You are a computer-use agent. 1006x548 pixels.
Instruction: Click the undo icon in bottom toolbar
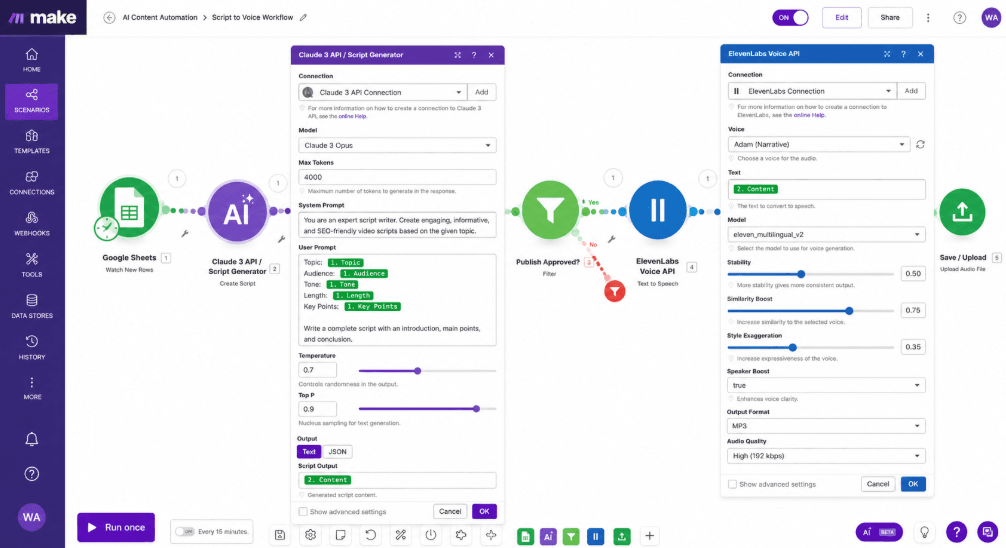[x=371, y=535]
